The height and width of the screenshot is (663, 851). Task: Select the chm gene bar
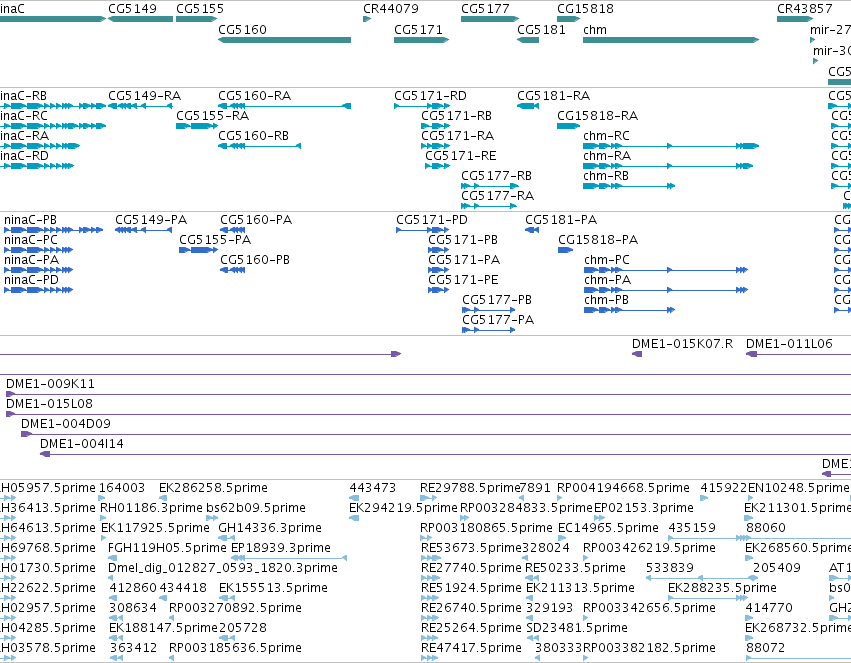(671, 40)
